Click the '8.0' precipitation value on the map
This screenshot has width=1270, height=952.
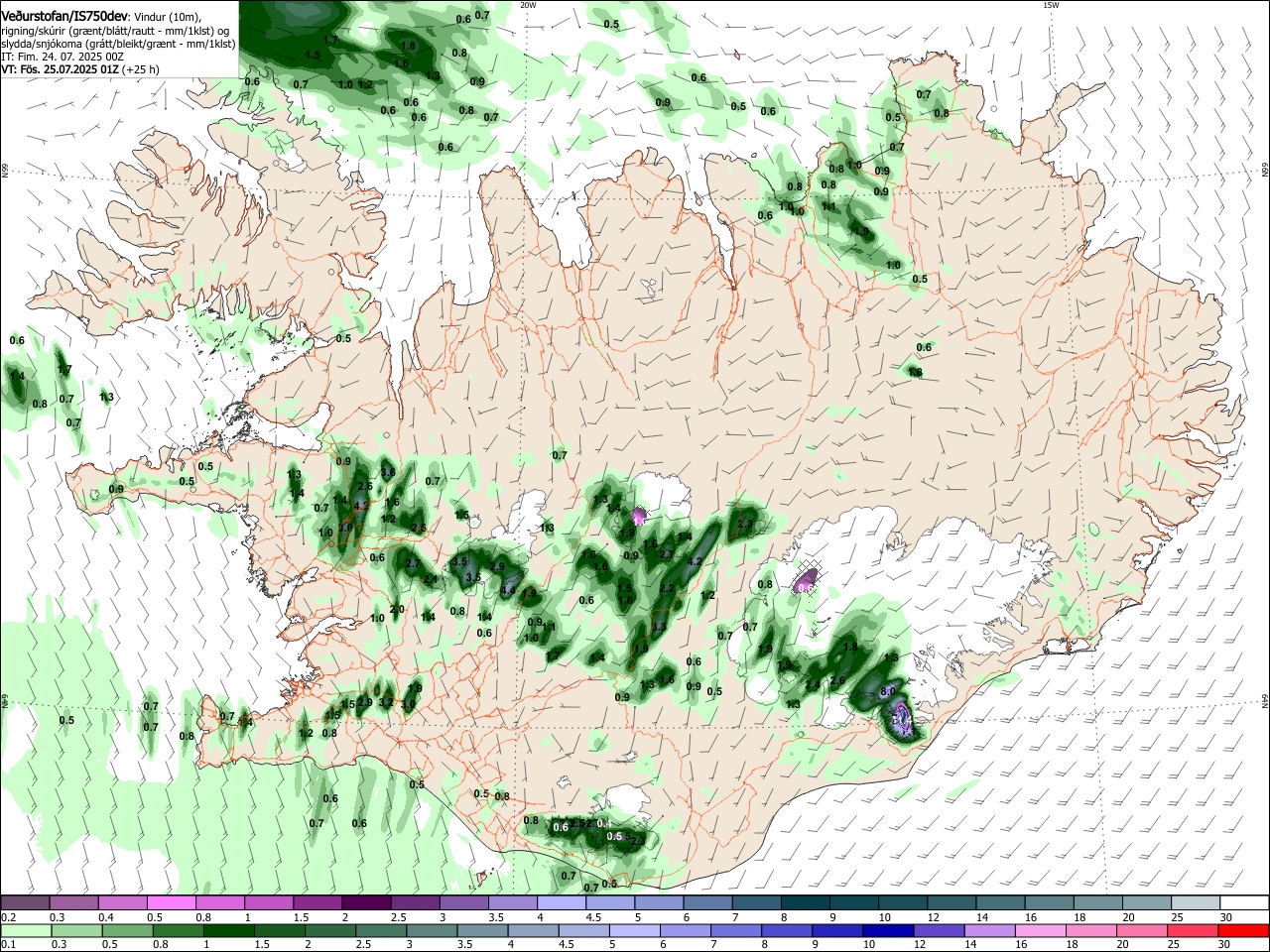click(889, 692)
